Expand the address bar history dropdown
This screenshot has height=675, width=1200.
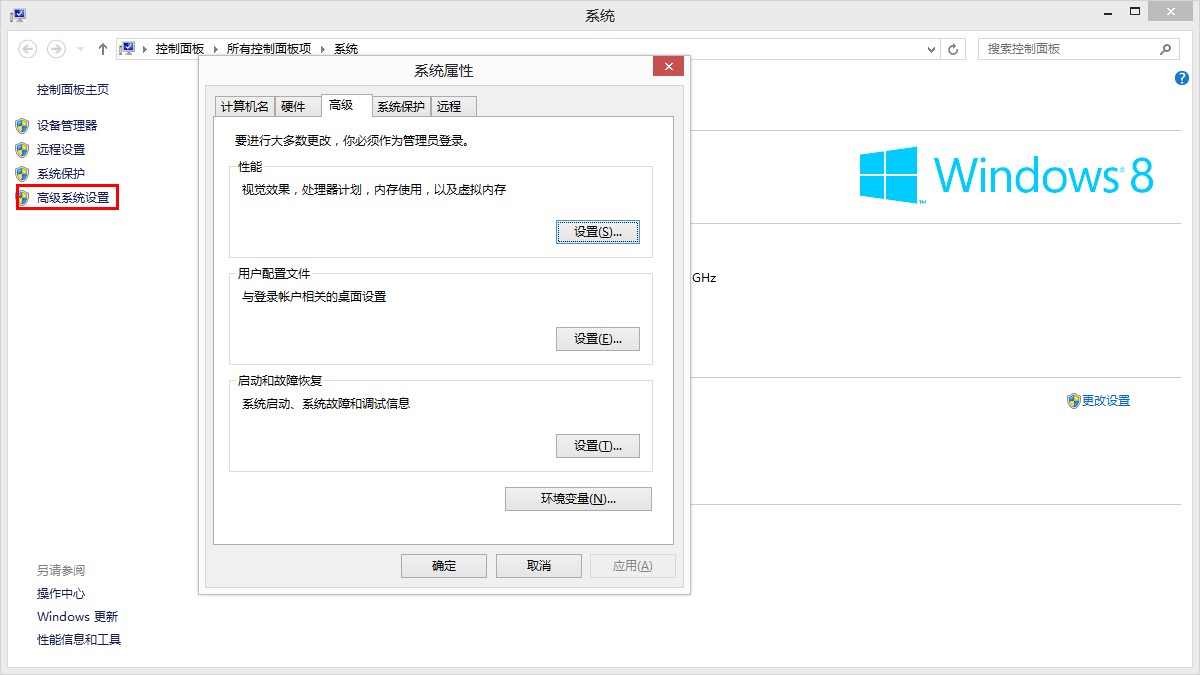tap(932, 49)
